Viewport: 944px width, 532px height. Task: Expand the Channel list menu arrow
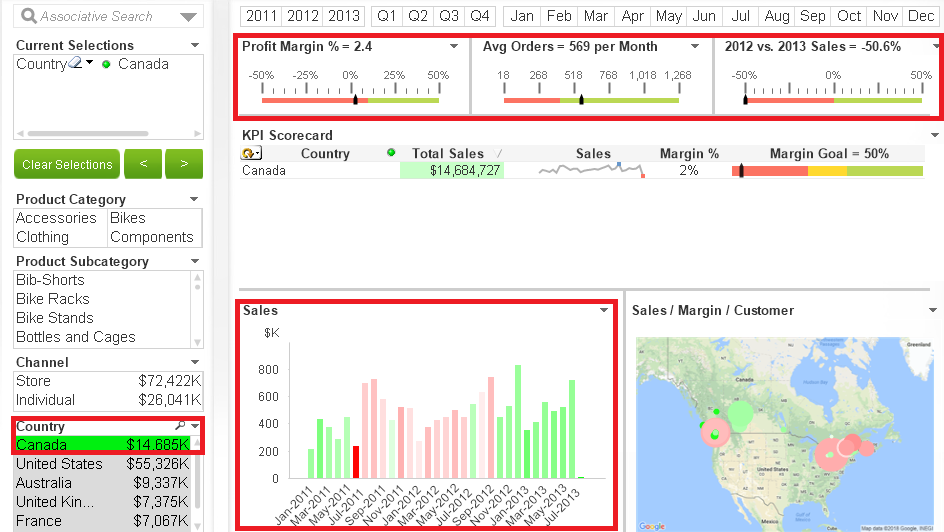(x=194, y=362)
